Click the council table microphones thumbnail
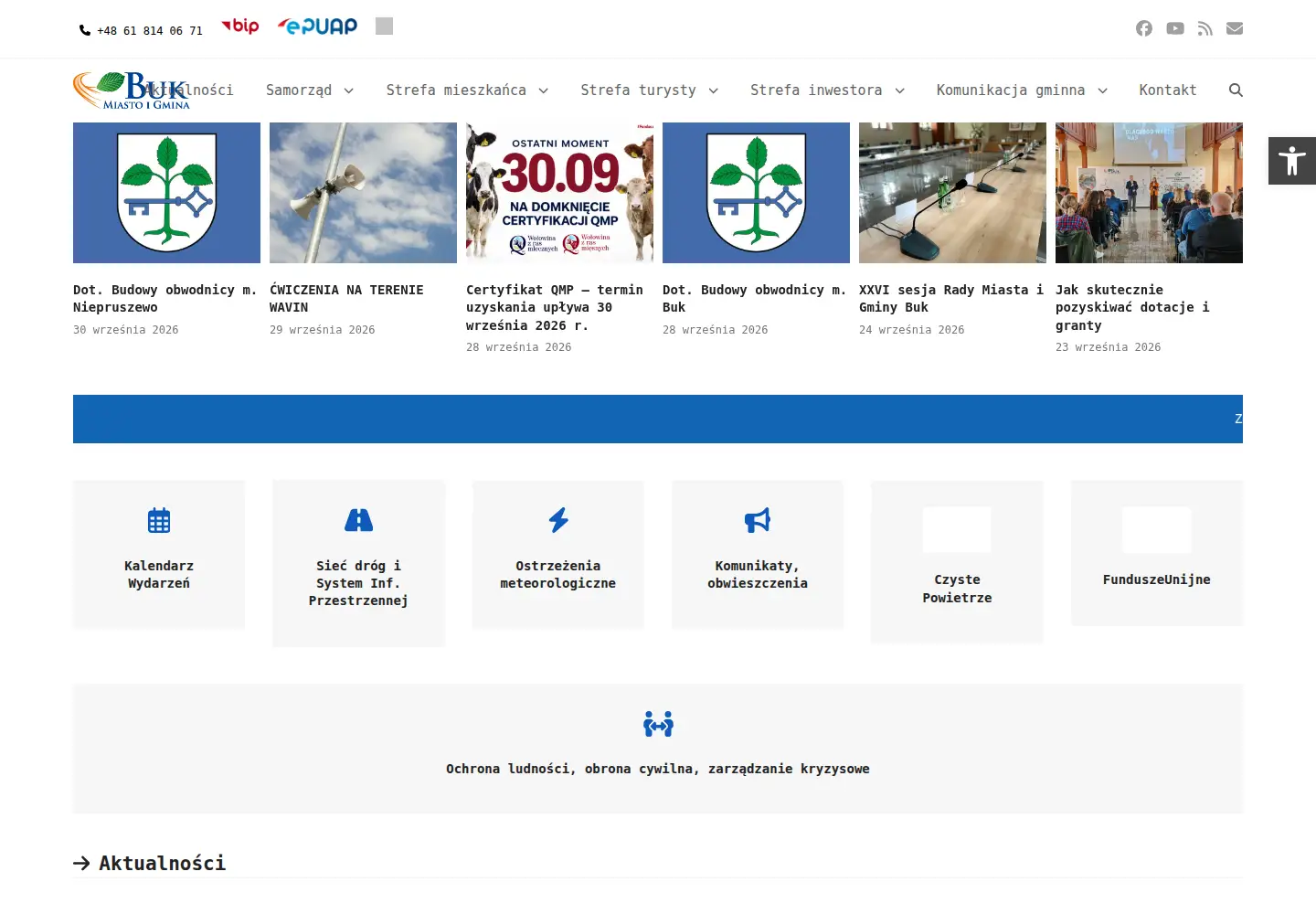 (x=952, y=193)
